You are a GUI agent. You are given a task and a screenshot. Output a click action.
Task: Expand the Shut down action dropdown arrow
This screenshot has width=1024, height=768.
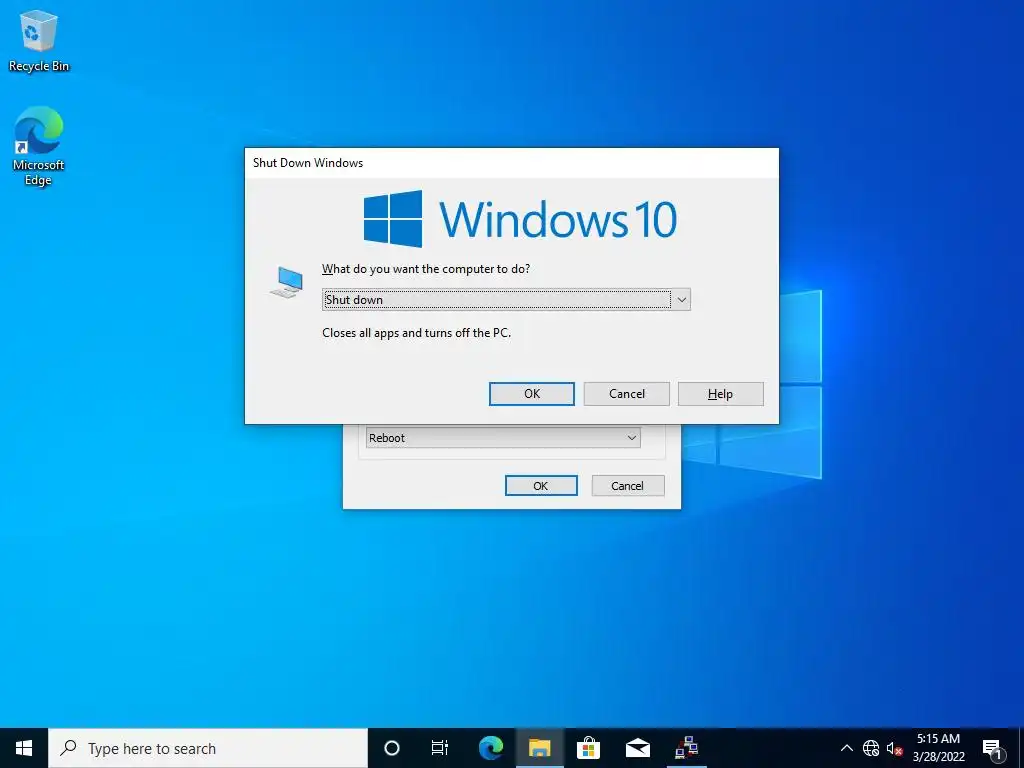[681, 300]
